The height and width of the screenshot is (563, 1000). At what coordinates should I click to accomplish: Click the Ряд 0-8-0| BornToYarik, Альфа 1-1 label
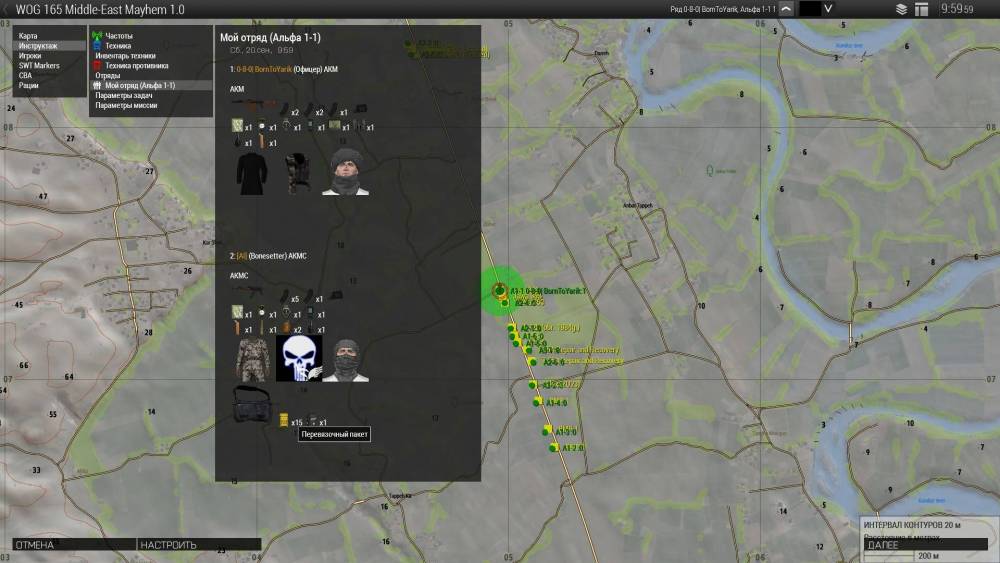[723, 9]
